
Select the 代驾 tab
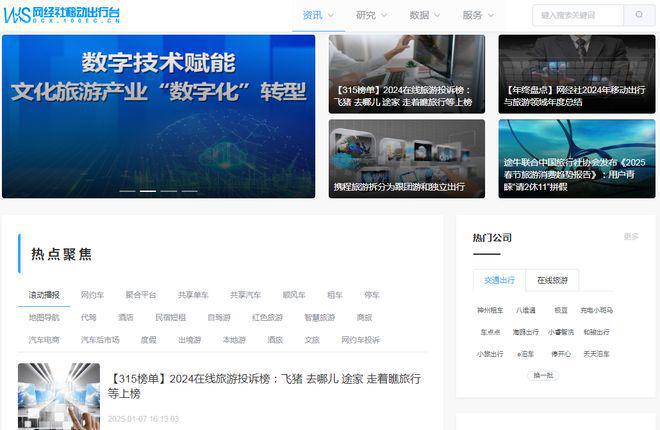[88, 317]
